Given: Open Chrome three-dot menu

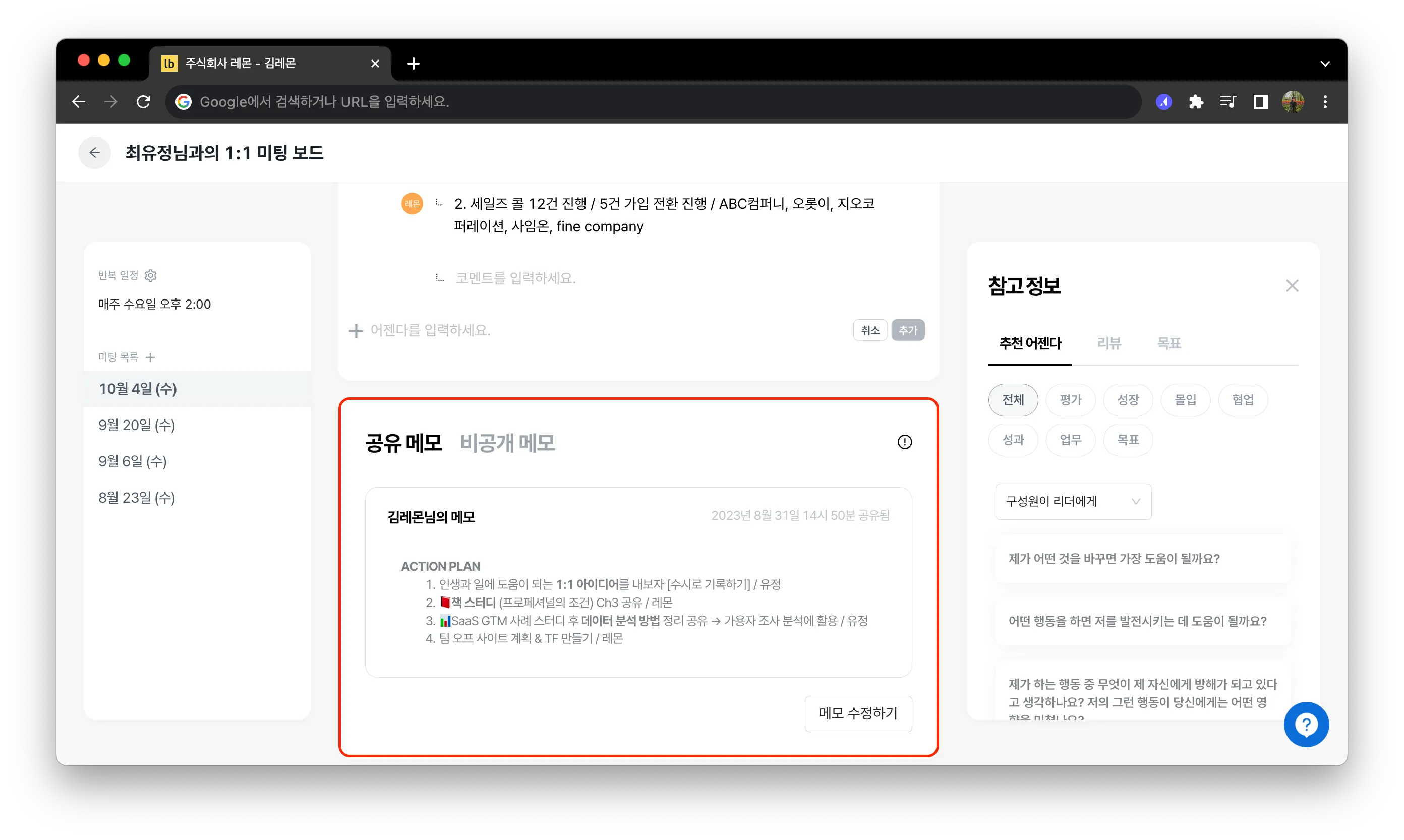Looking at the screenshot, I should 1325,102.
